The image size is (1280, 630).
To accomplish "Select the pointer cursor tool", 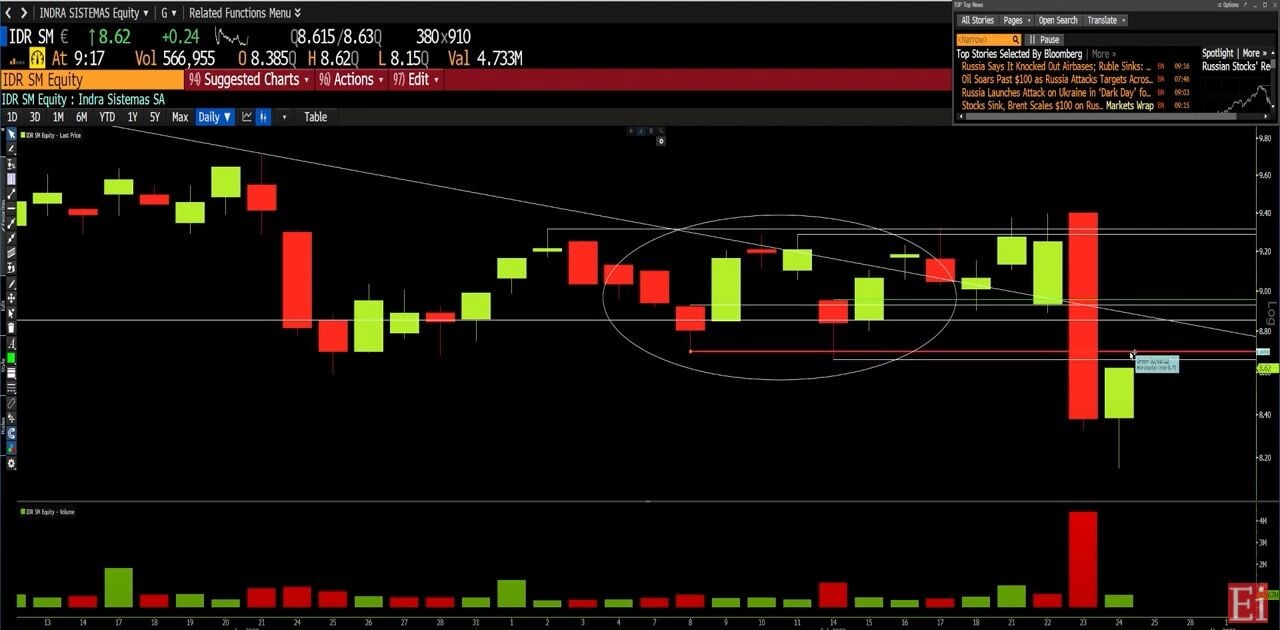I will pyautogui.click(x=10, y=134).
